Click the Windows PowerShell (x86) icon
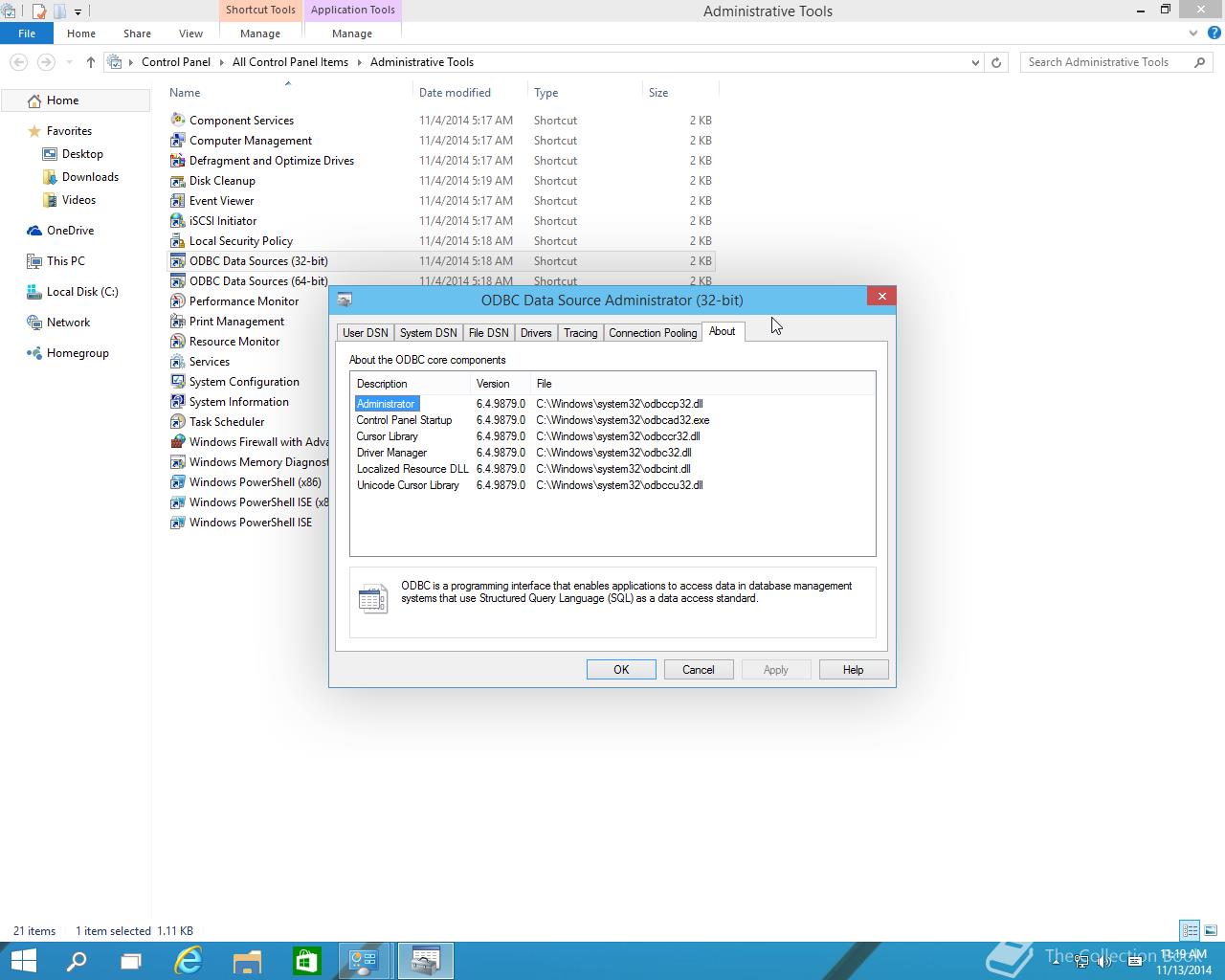The width and height of the screenshot is (1225, 980). (x=177, y=481)
